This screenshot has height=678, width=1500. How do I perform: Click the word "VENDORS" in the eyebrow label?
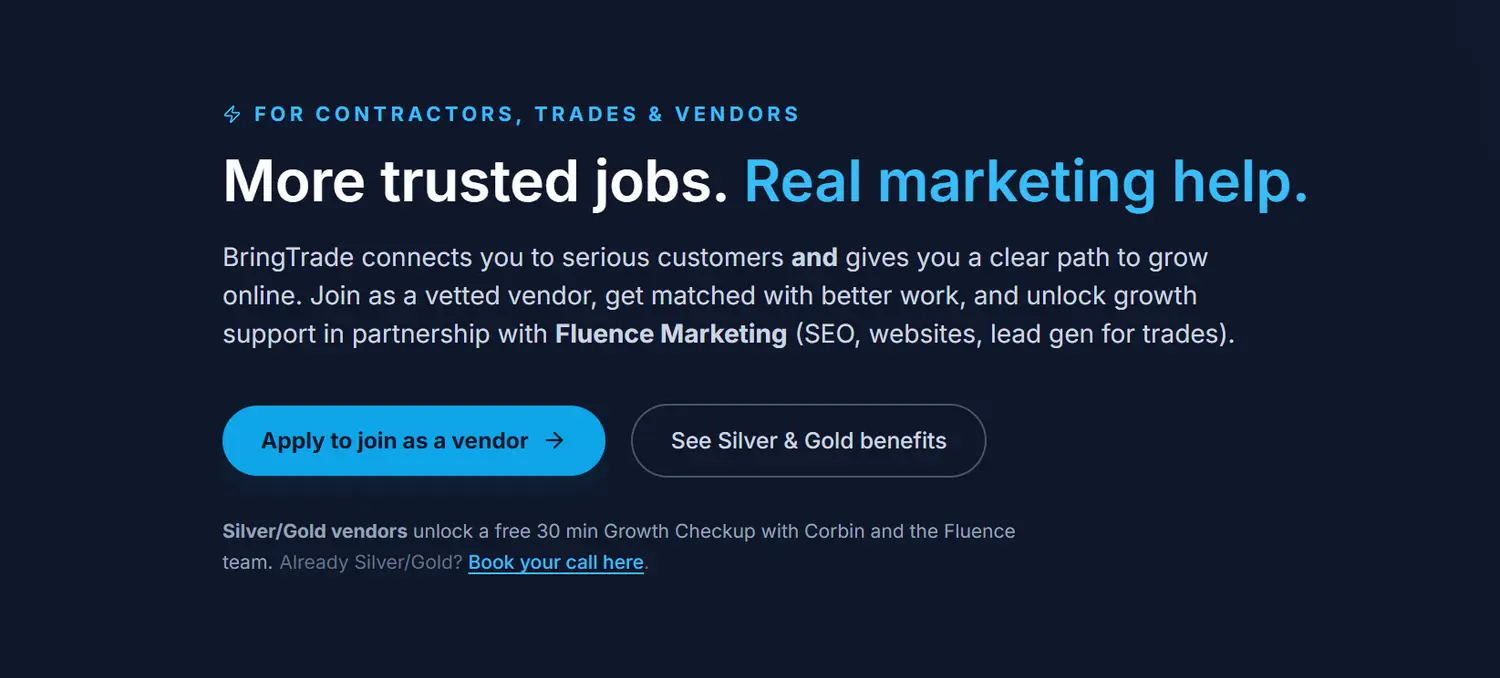[737, 114]
